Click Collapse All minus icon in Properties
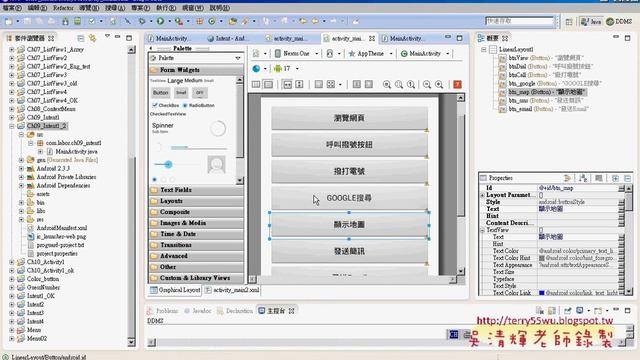 click(627, 178)
